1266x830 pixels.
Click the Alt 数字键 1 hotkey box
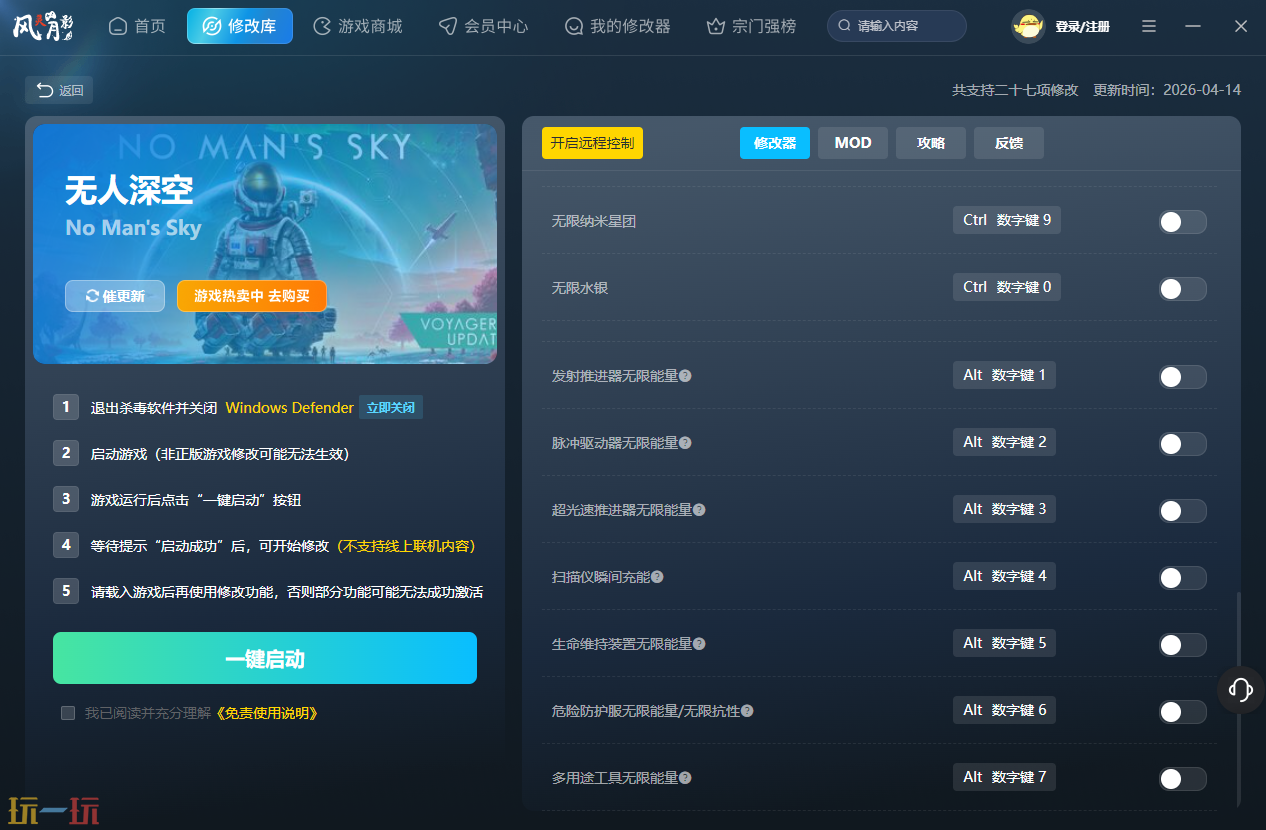(x=1004, y=375)
